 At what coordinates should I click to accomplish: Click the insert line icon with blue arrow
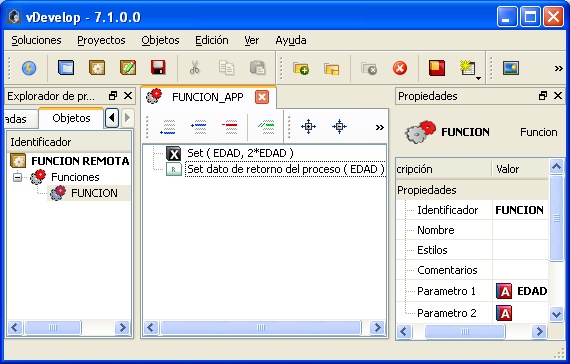point(198,127)
